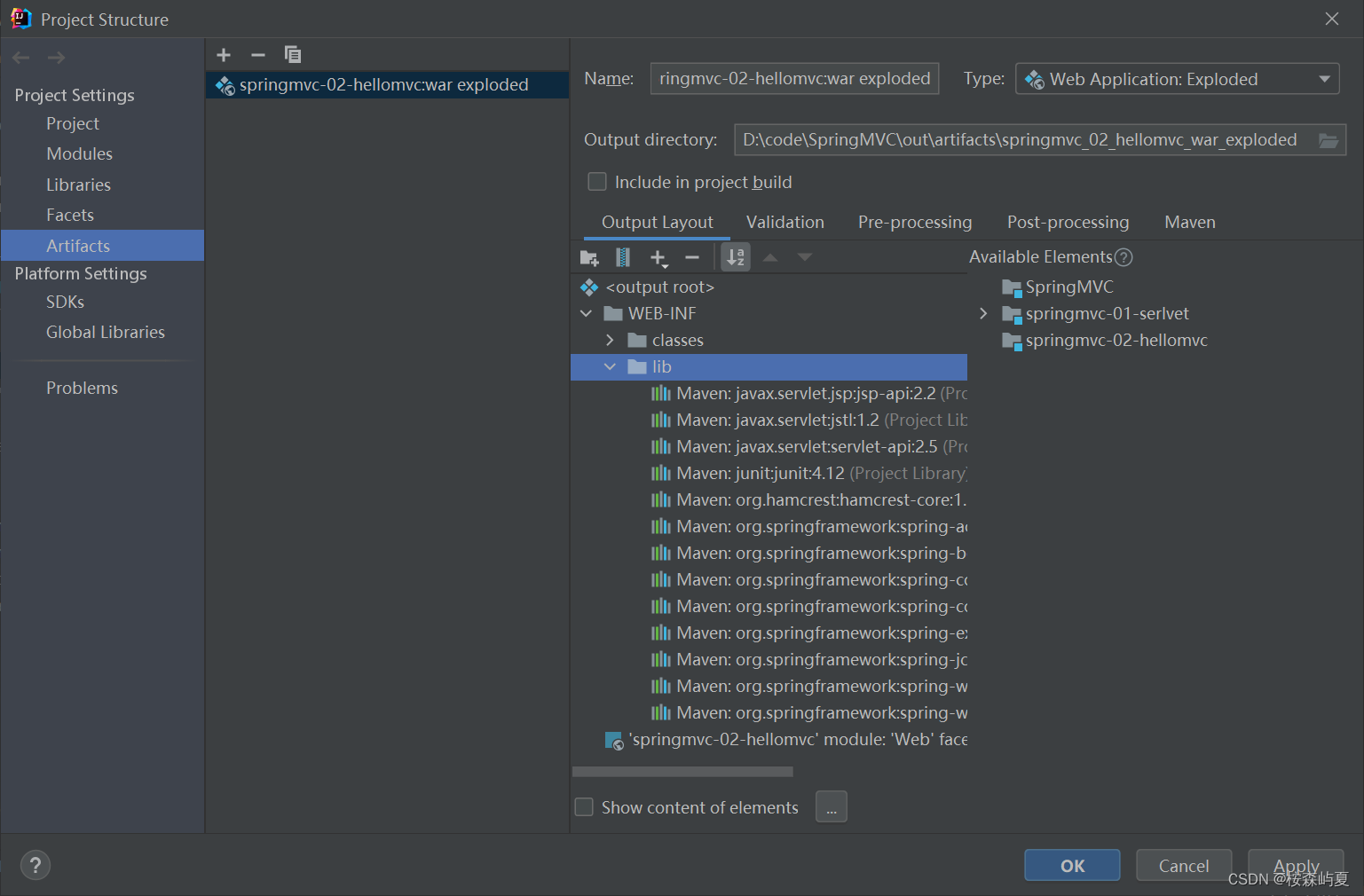Image resolution: width=1364 pixels, height=896 pixels.
Task: Open Available Elements help icon
Action: (x=1124, y=257)
